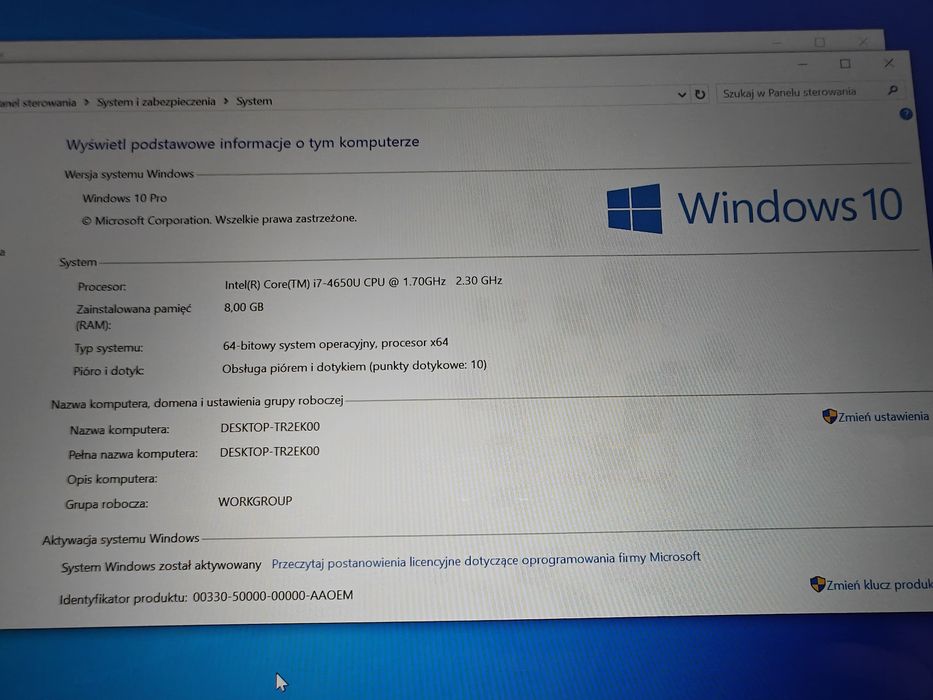Maximize the window behind the System window
This screenshot has width=933, height=700.
pos(819,42)
